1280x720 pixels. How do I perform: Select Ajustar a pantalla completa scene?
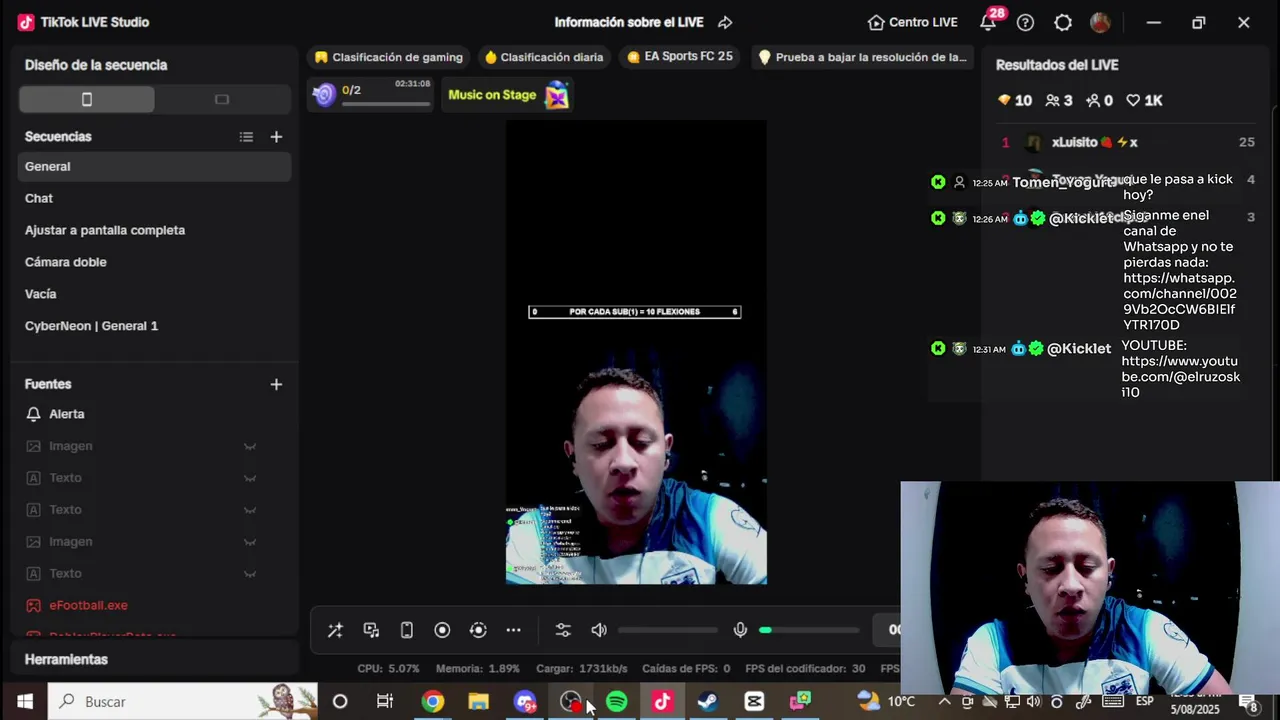click(154, 230)
